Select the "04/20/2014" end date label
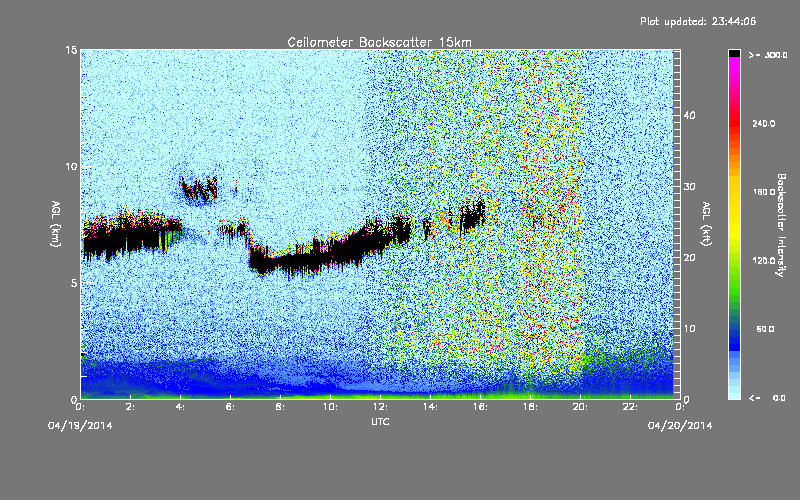Viewport: 800px width, 500px height. click(x=680, y=426)
